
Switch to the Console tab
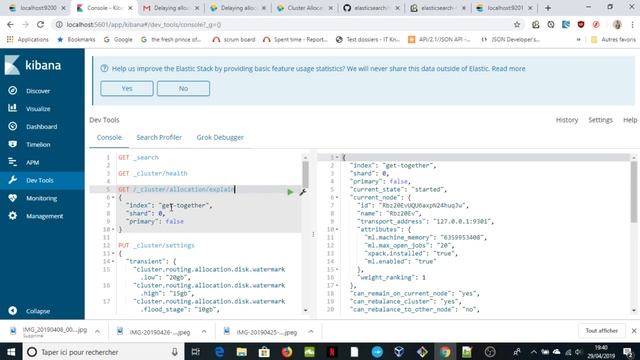109,138
